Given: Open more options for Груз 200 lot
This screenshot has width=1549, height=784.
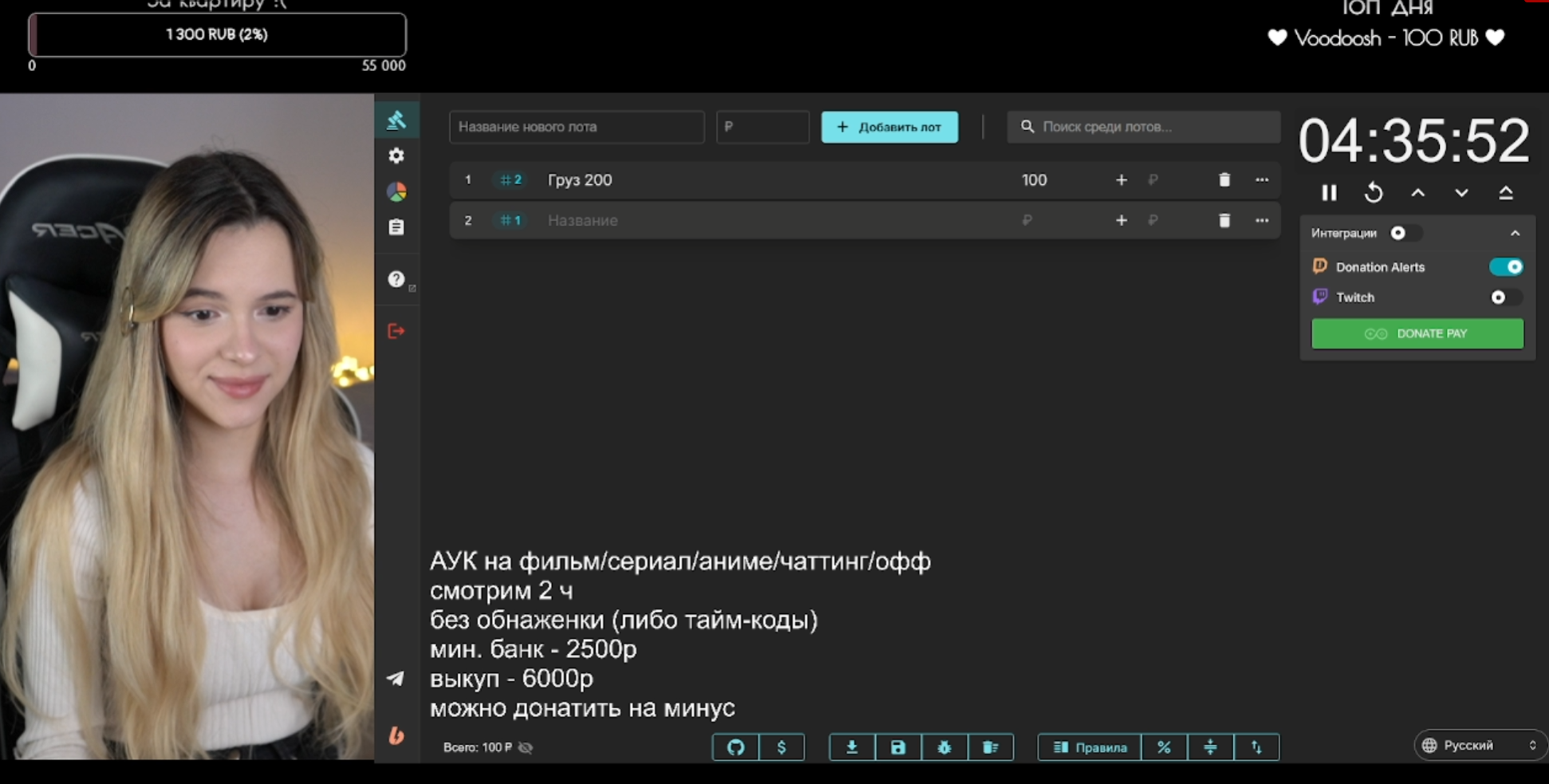Looking at the screenshot, I should coord(1262,180).
